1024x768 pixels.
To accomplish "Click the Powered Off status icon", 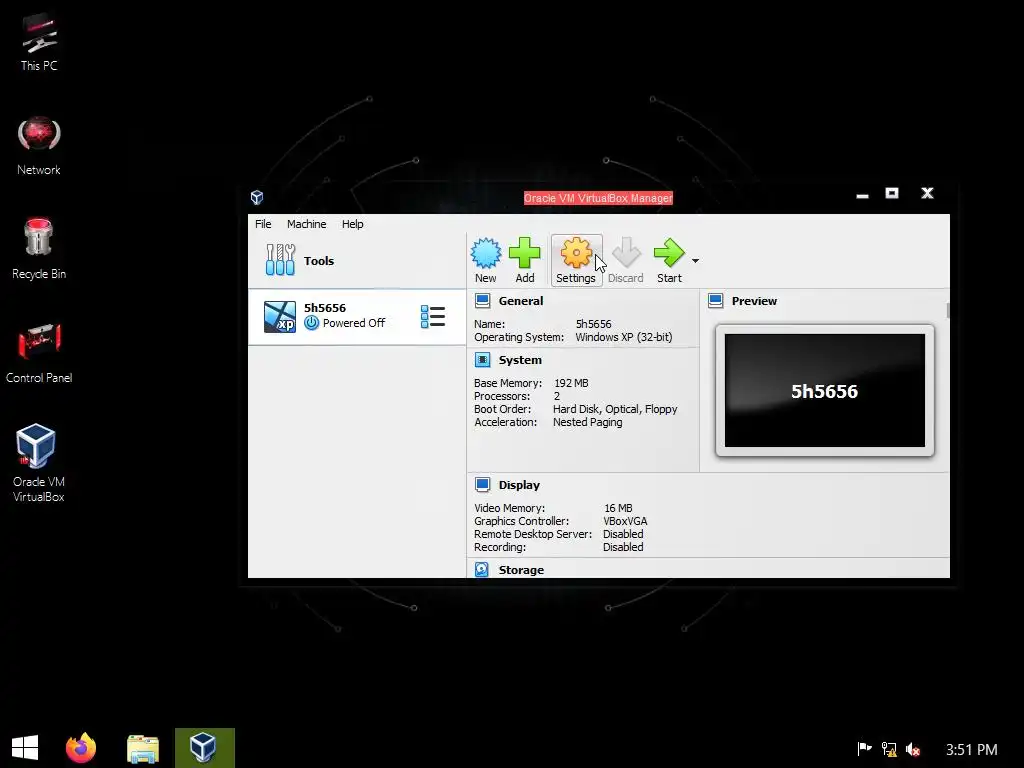I will pyautogui.click(x=312, y=323).
